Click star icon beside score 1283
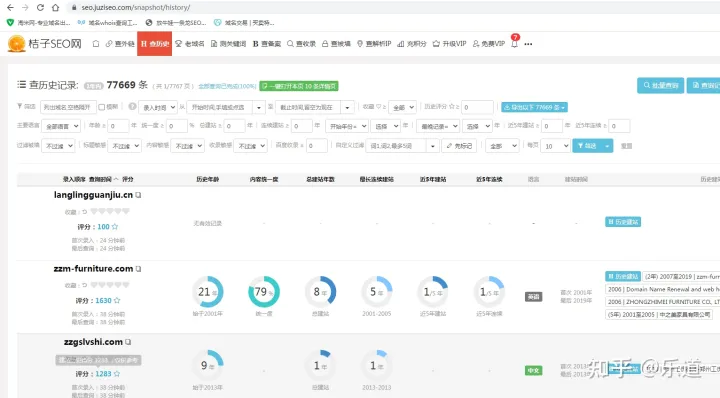This screenshot has height=398, width=720. pyautogui.click(x=117, y=374)
